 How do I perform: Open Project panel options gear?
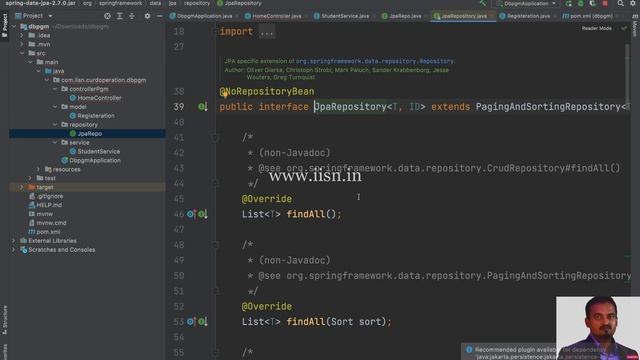click(147, 16)
